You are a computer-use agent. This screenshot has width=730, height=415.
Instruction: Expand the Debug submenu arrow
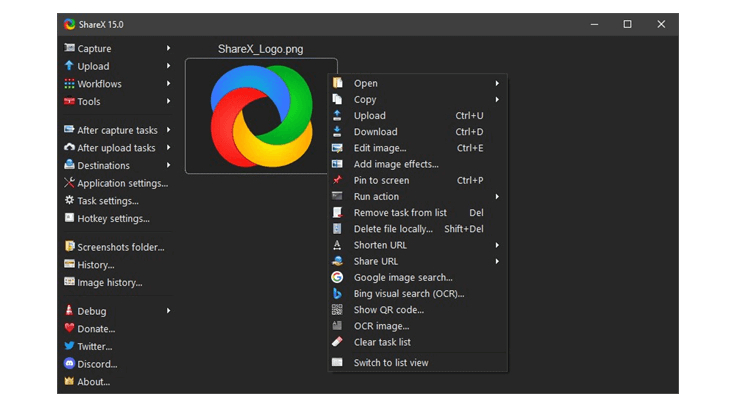[169, 310]
